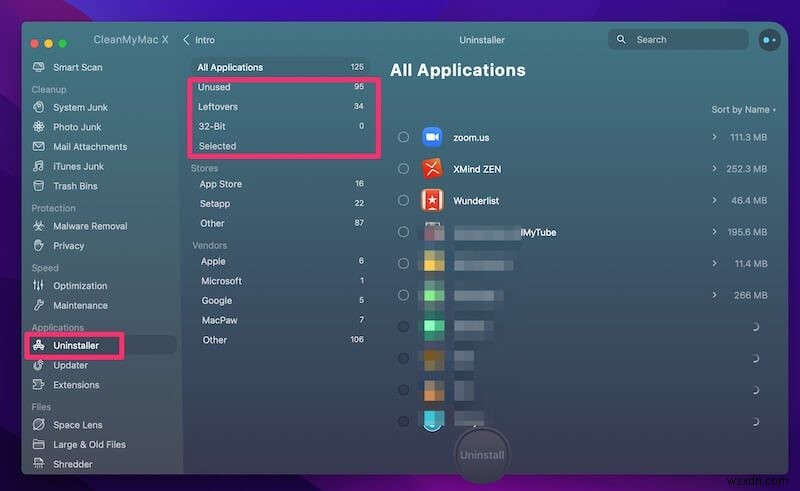This screenshot has width=800, height=491.
Task: Click iTunes Junk music note icon
Action: click(x=38, y=166)
